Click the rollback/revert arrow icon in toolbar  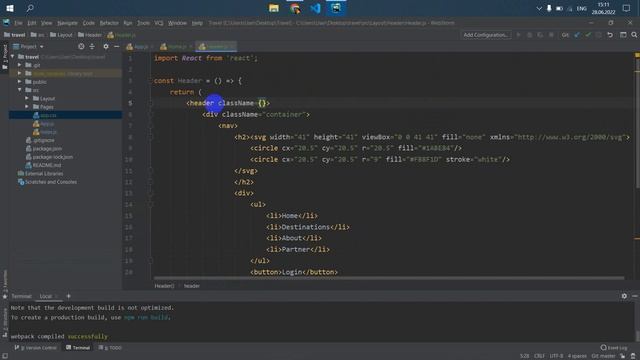(610, 35)
